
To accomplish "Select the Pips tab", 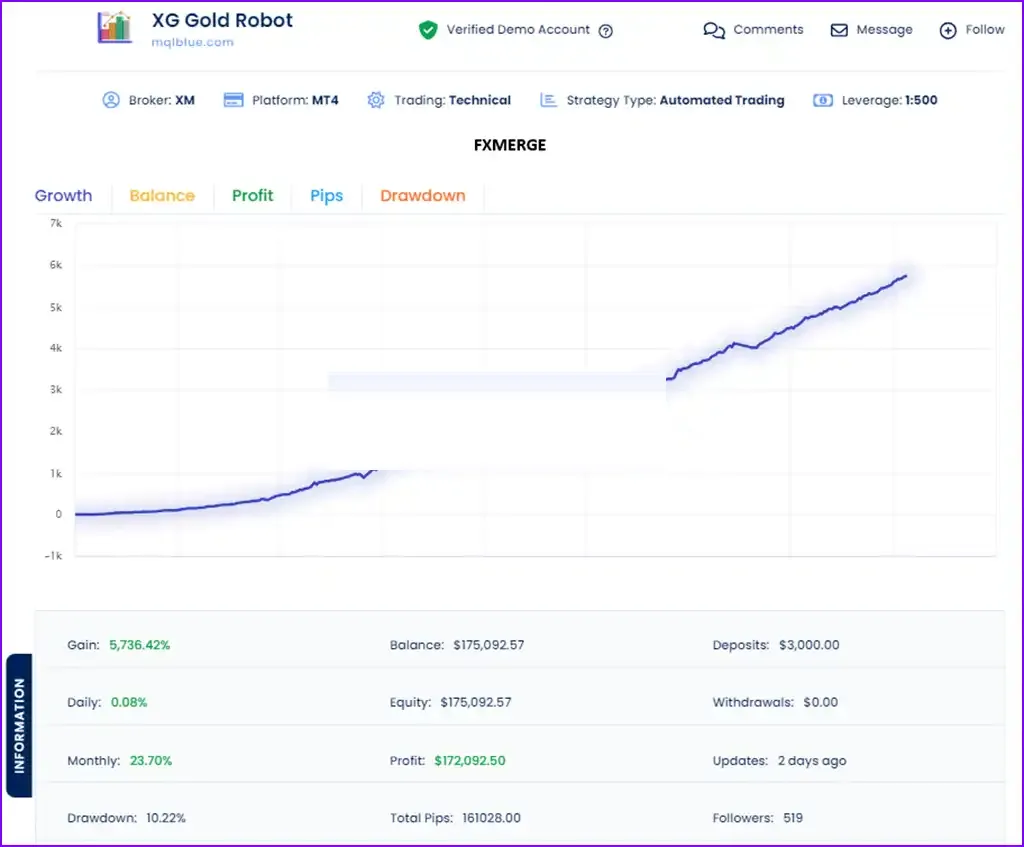I will [x=327, y=196].
